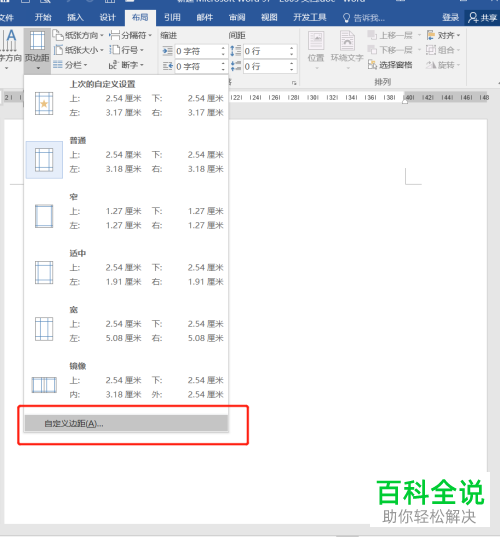Decrease spacing after with stepper arrow

click(292, 70)
